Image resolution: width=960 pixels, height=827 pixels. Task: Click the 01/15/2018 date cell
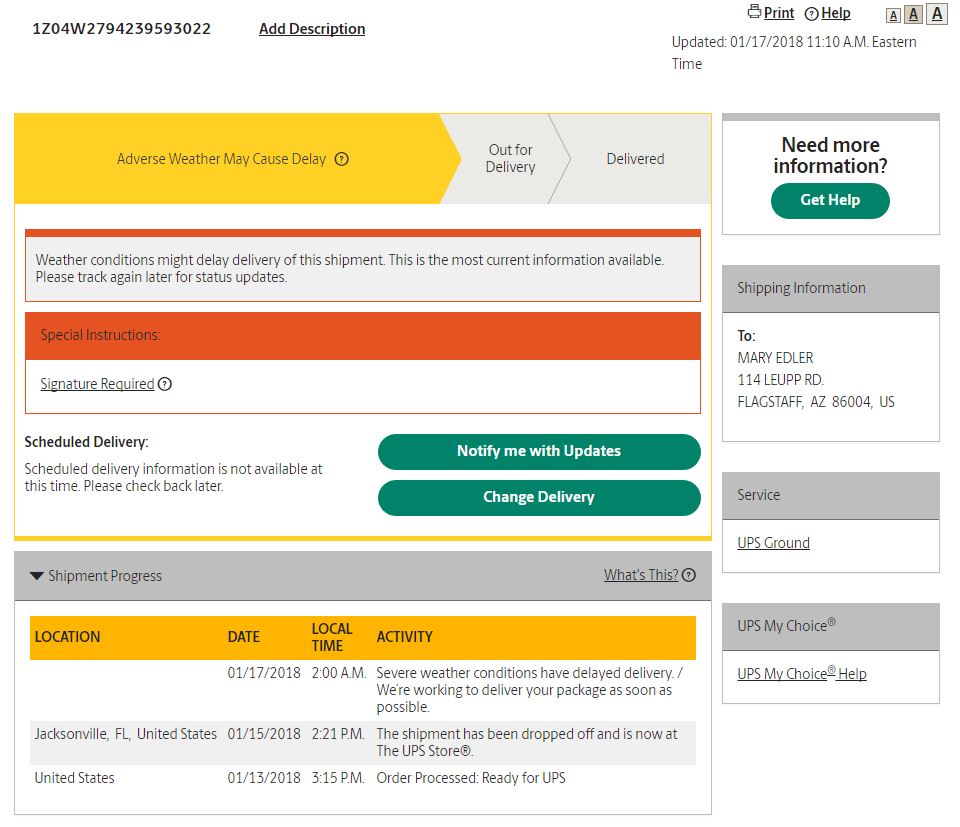(264, 734)
